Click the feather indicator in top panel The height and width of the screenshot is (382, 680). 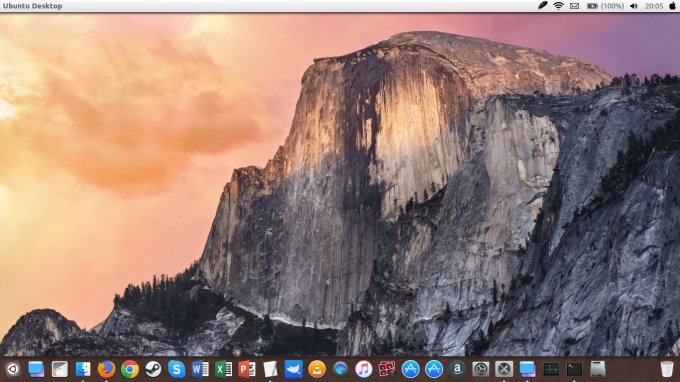pyautogui.click(x=543, y=6)
